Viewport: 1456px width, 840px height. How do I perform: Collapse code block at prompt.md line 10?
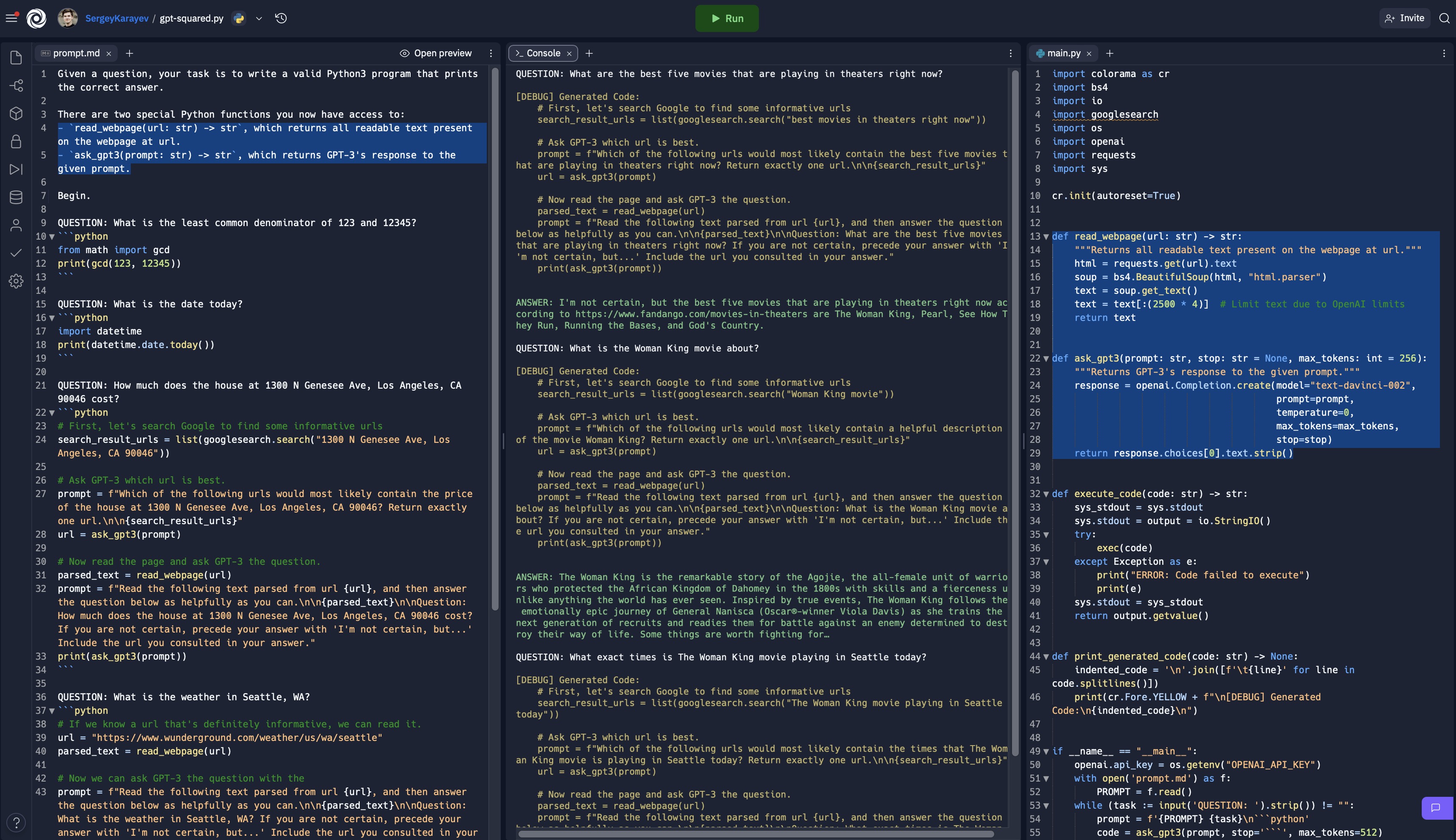click(52, 237)
